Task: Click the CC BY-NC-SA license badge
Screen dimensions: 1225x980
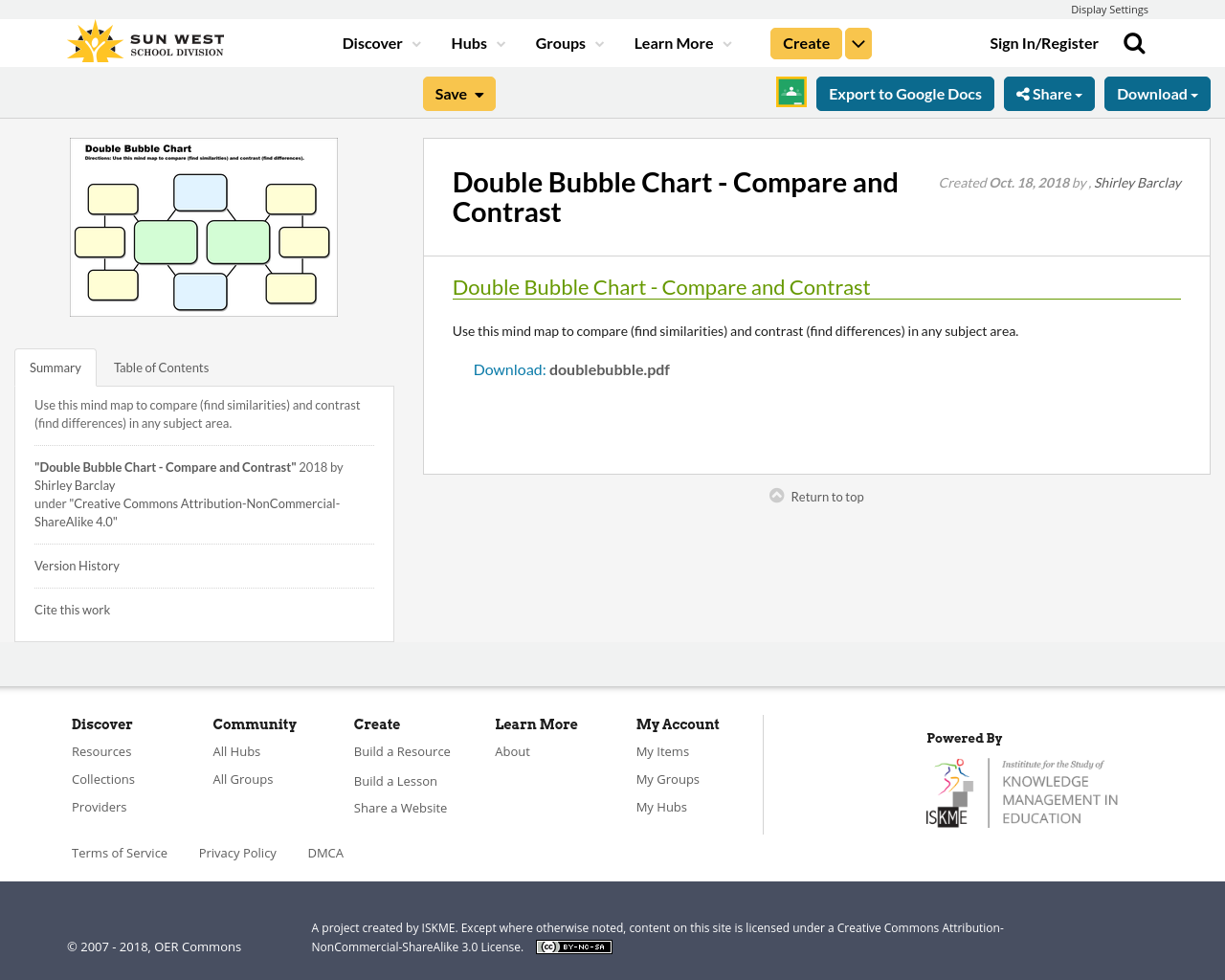Action: 573,946
